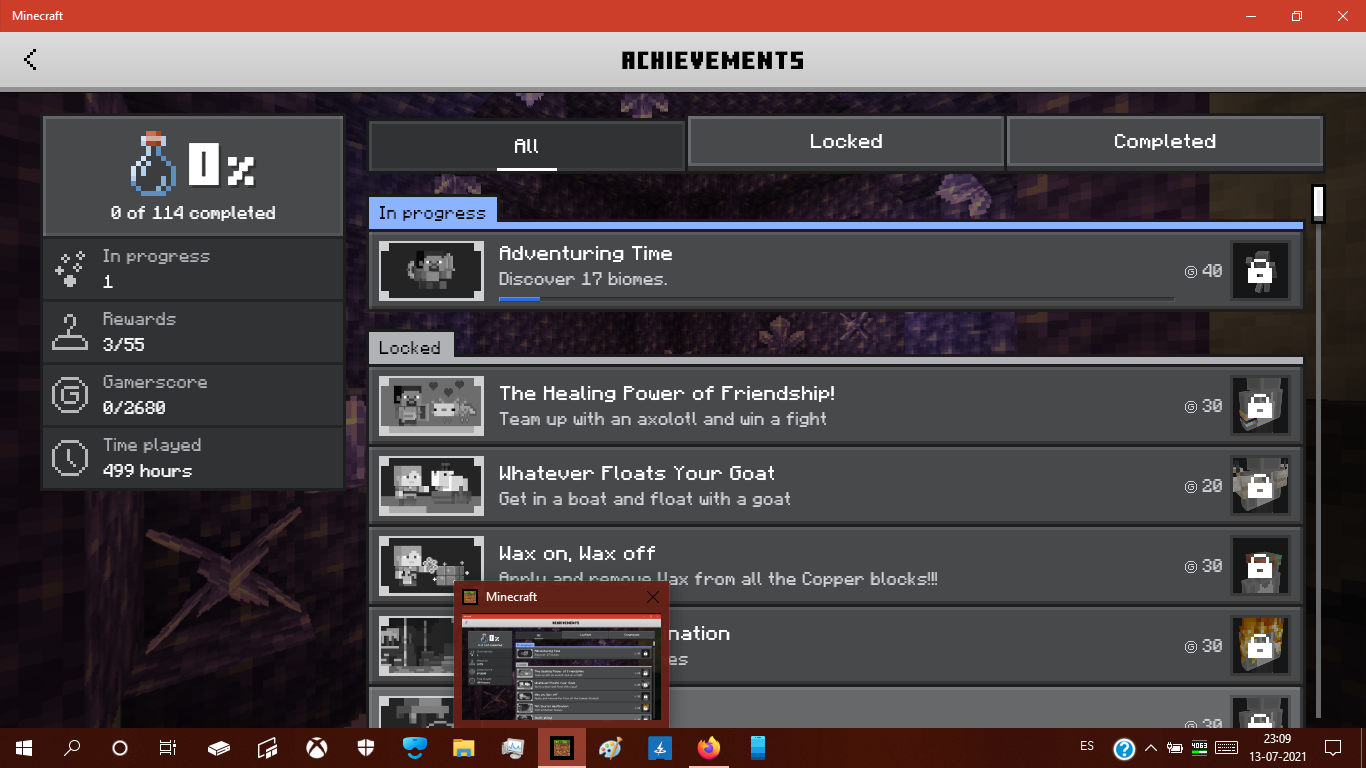Open the Windows Start menu

(23, 747)
